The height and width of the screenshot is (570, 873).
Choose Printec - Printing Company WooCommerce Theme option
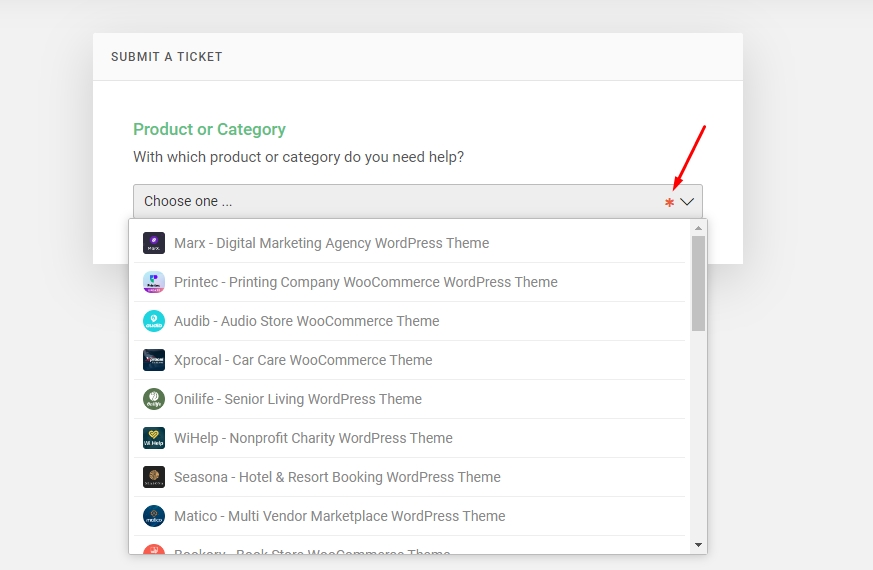click(x=365, y=282)
